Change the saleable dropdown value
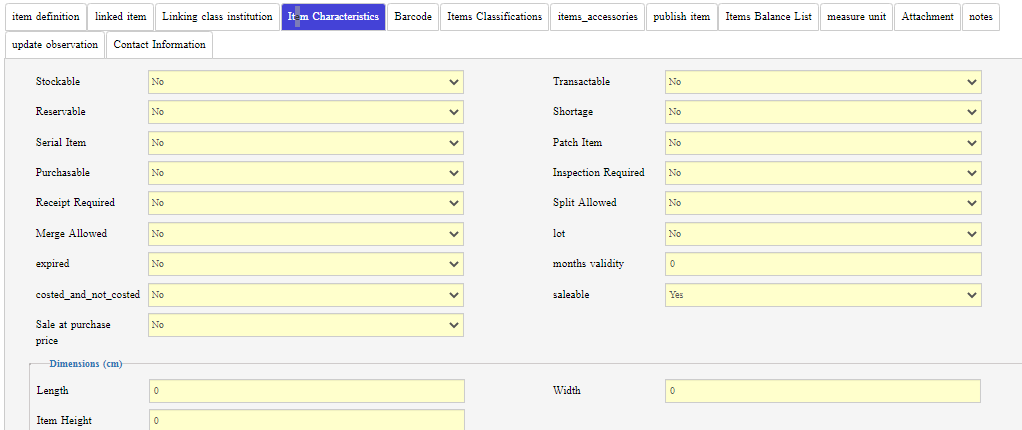 coord(822,295)
